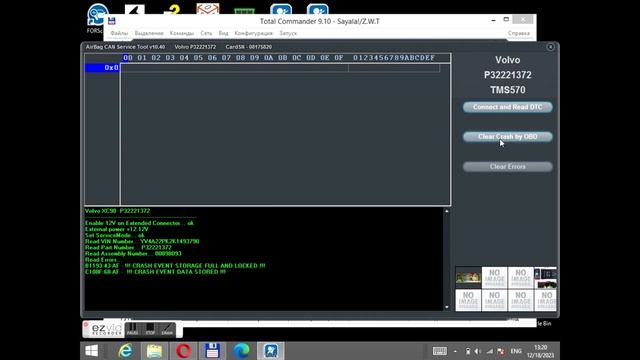Open the taskbar clock showing 13:20
Viewport: 640px width, 360px height.
pos(541,351)
